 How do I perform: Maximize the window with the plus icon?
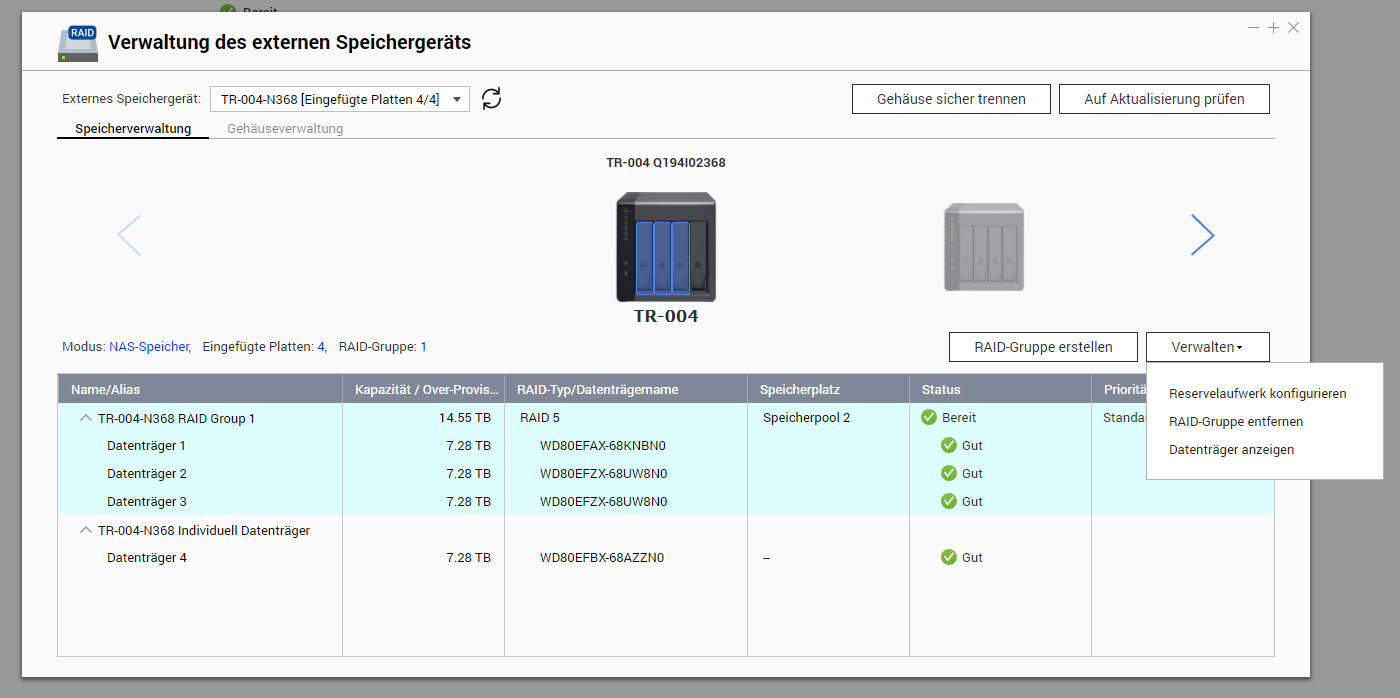1273,28
